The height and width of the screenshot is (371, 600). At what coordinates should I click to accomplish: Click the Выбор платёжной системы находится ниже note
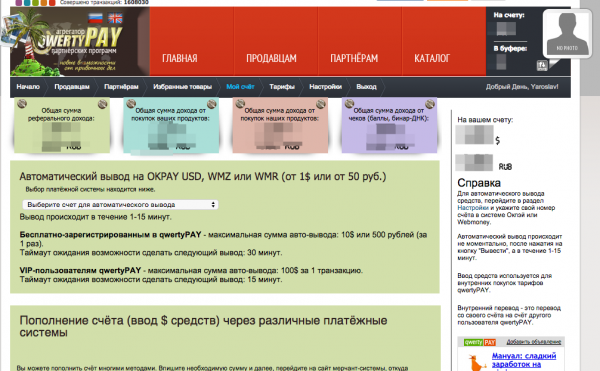pos(90,189)
